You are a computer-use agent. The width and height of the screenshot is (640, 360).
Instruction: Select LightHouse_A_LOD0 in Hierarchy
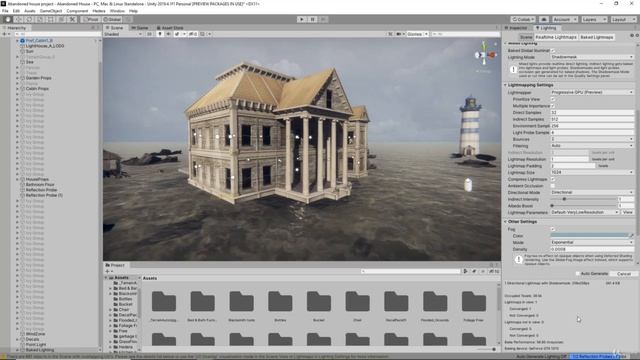[x=44, y=46]
